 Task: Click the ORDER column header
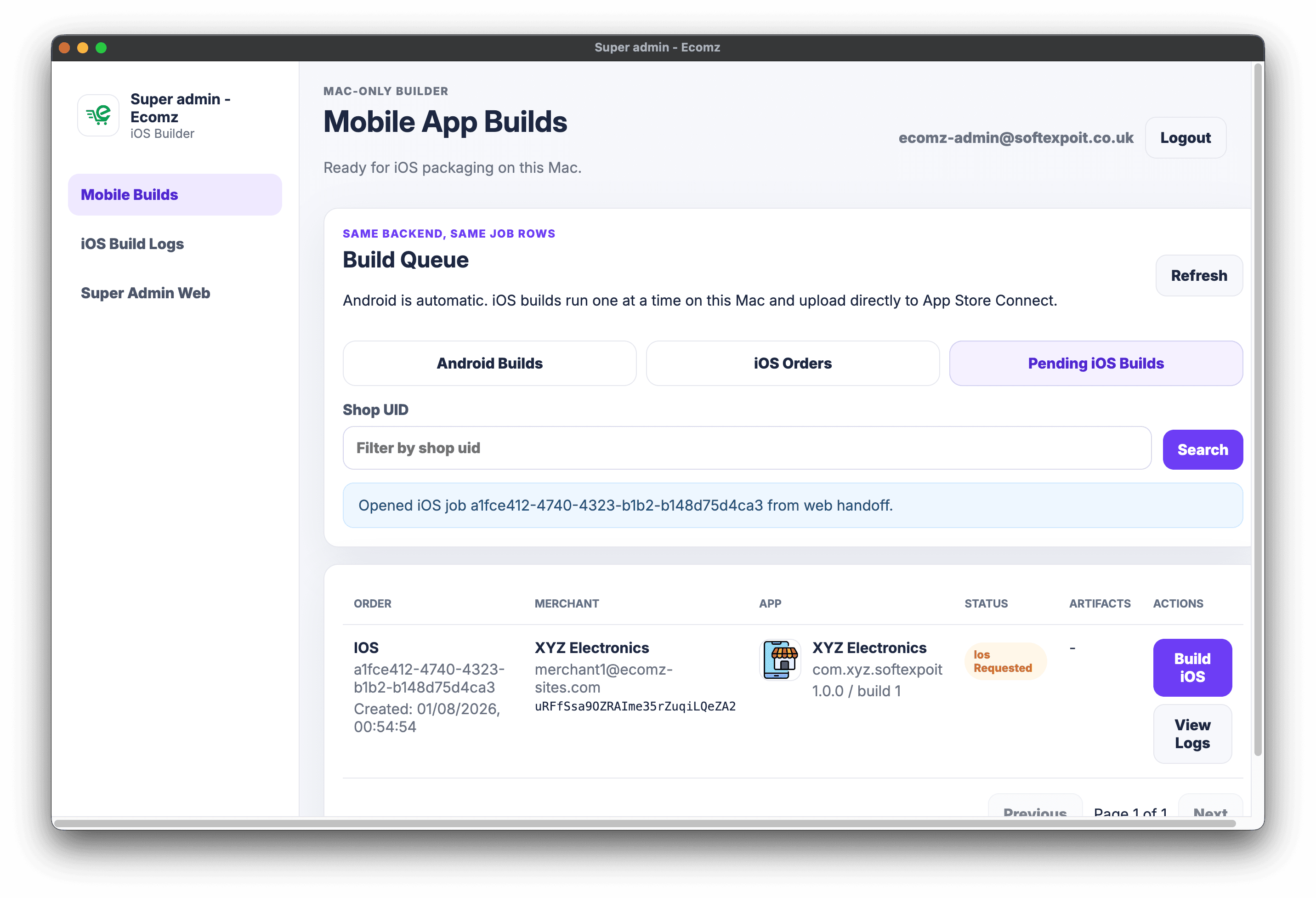click(x=372, y=603)
